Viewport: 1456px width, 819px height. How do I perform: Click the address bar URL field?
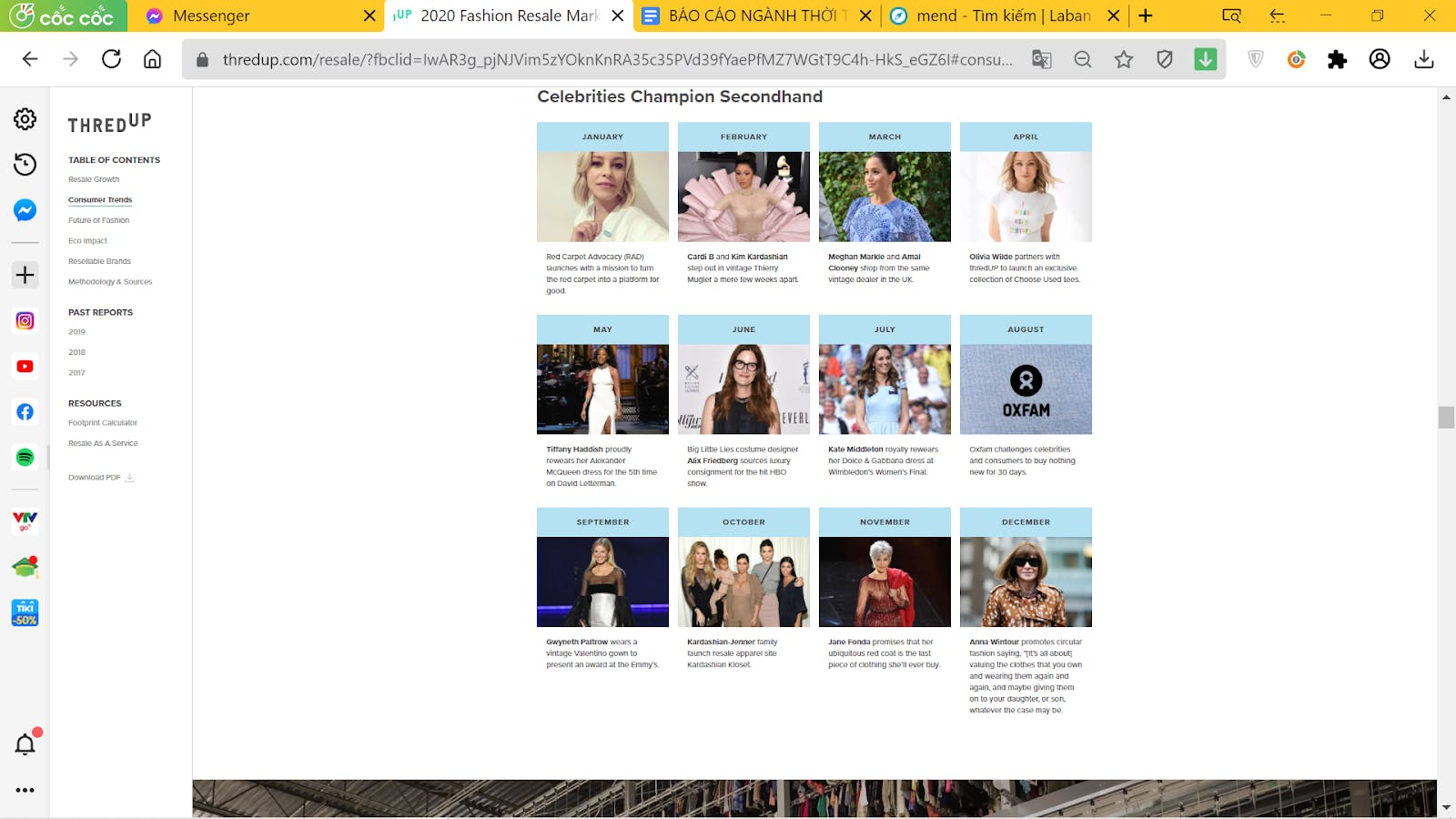click(617, 59)
